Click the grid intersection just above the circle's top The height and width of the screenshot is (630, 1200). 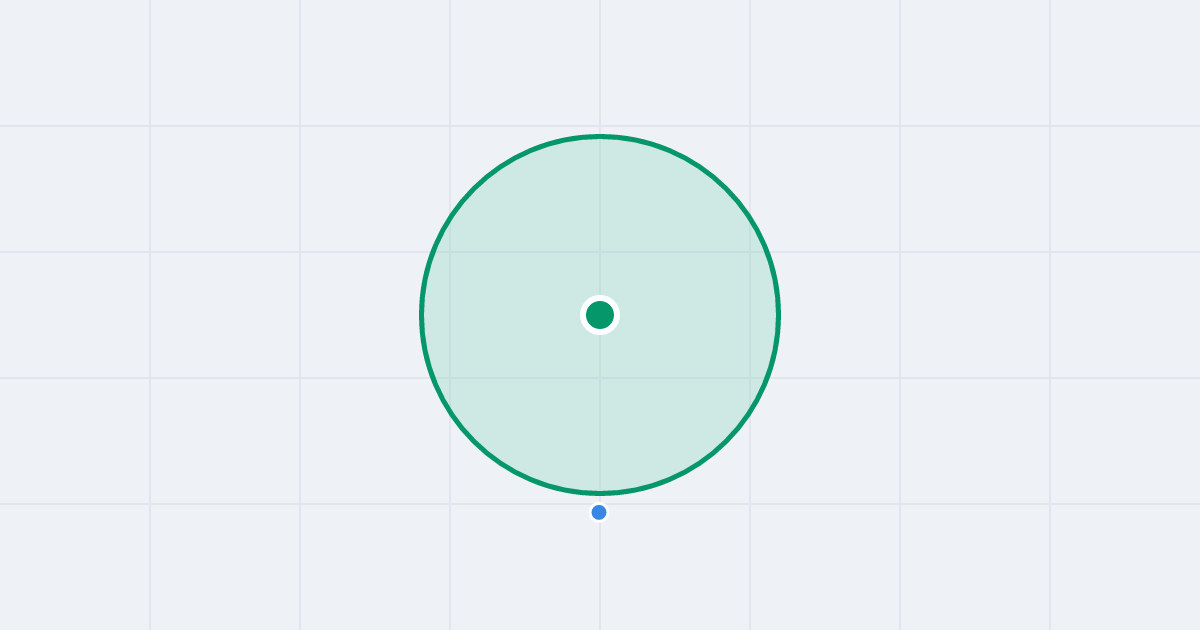pyautogui.click(x=600, y=126)
